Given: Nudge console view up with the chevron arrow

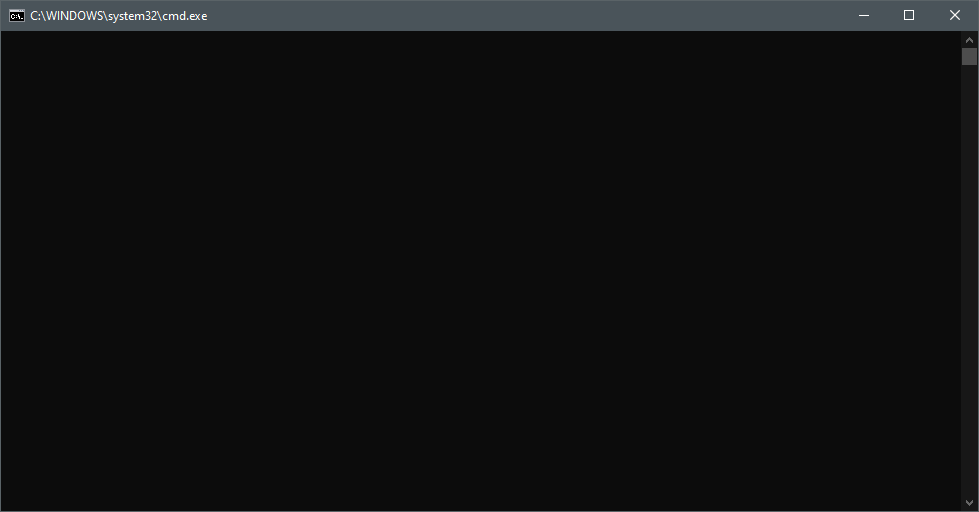Looking at the screenshot, I should click(x=969, y=41).
